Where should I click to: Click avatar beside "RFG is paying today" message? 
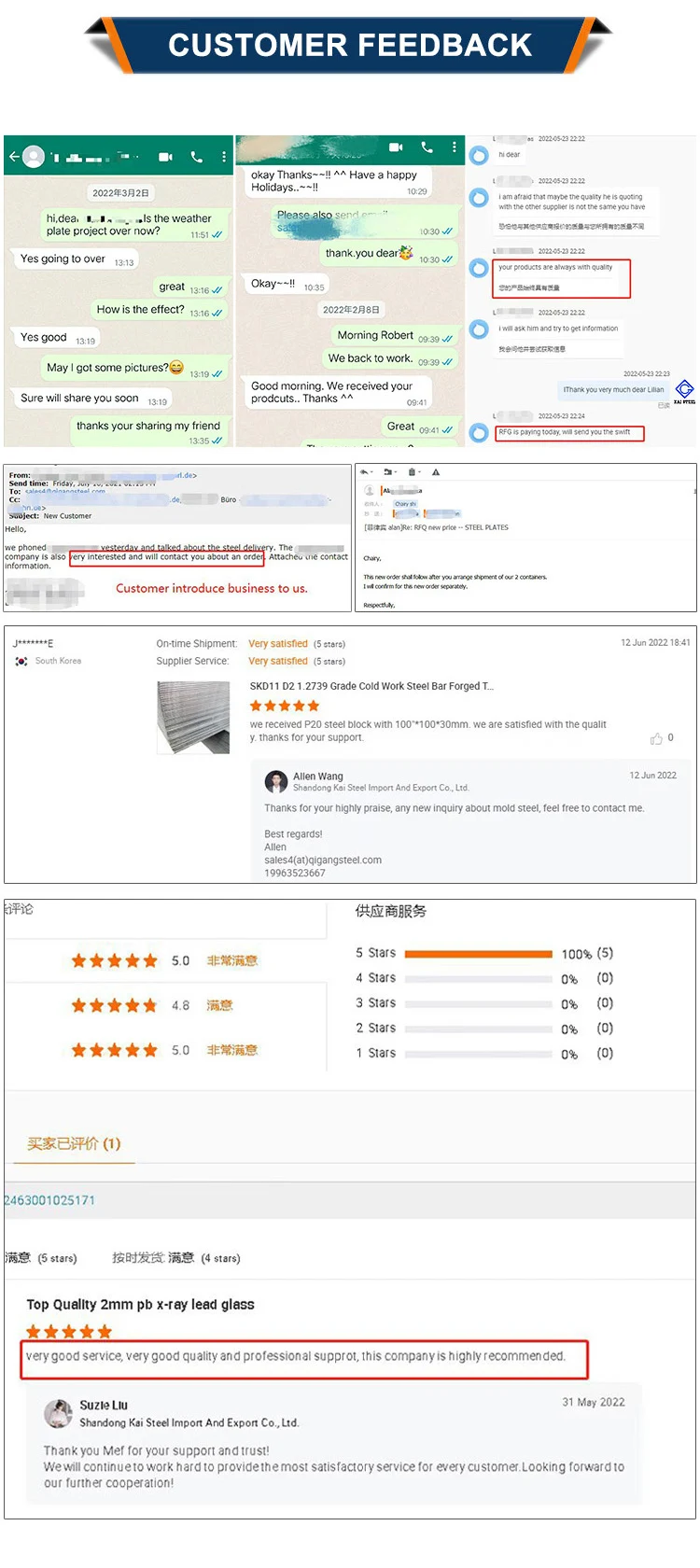(479, 432)
